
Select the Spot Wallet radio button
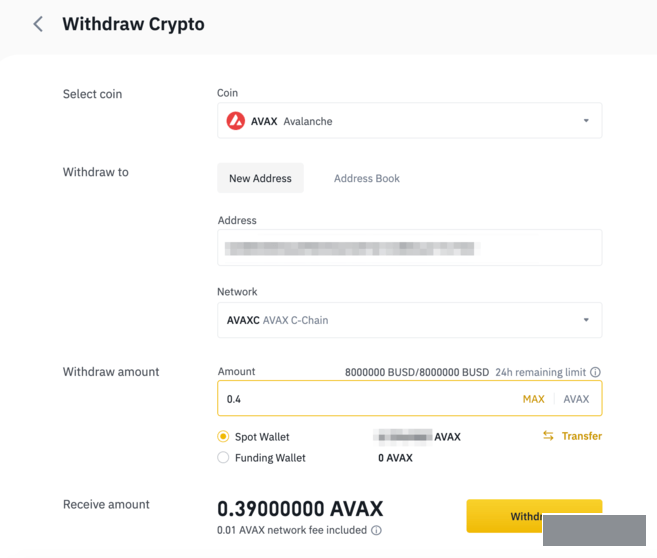[223, 437]
